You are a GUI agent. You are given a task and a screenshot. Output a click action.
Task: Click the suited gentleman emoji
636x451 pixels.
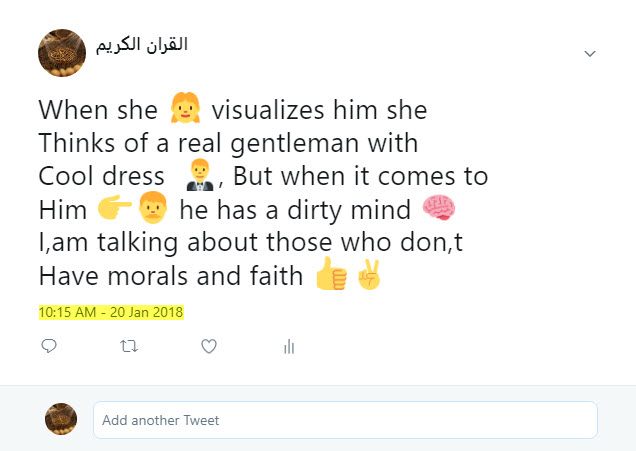[203, 176]
